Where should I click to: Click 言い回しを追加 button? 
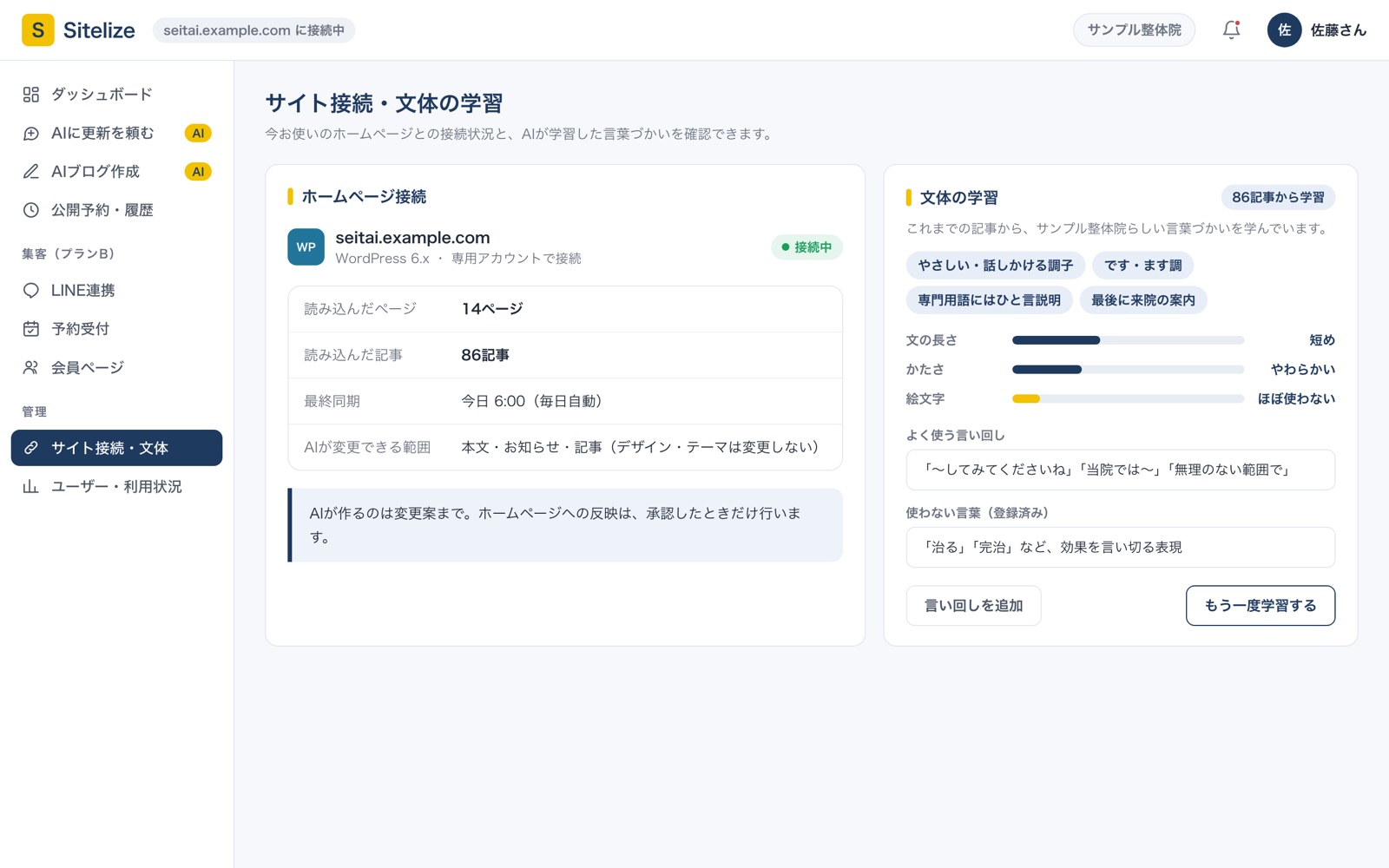(x=973, y=606)
